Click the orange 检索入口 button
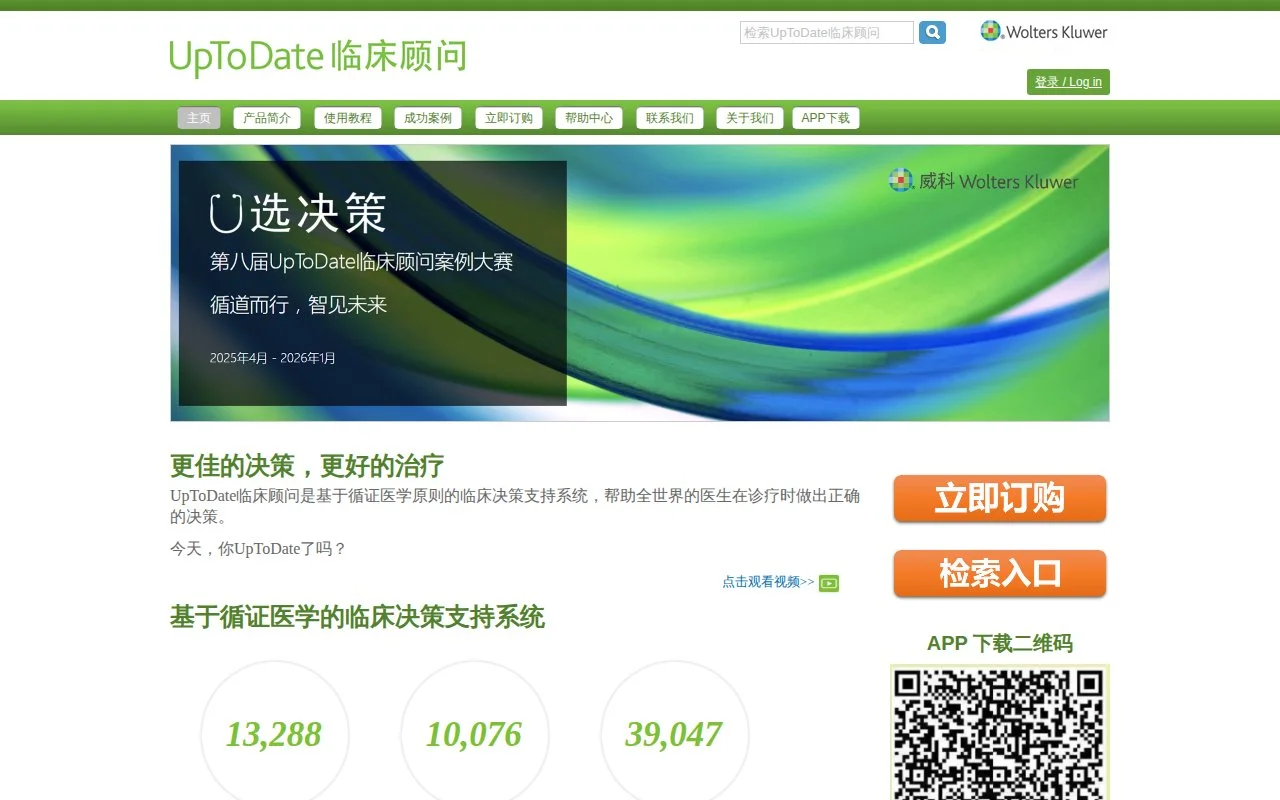 pyautogui.click(x=1000, y=573)
